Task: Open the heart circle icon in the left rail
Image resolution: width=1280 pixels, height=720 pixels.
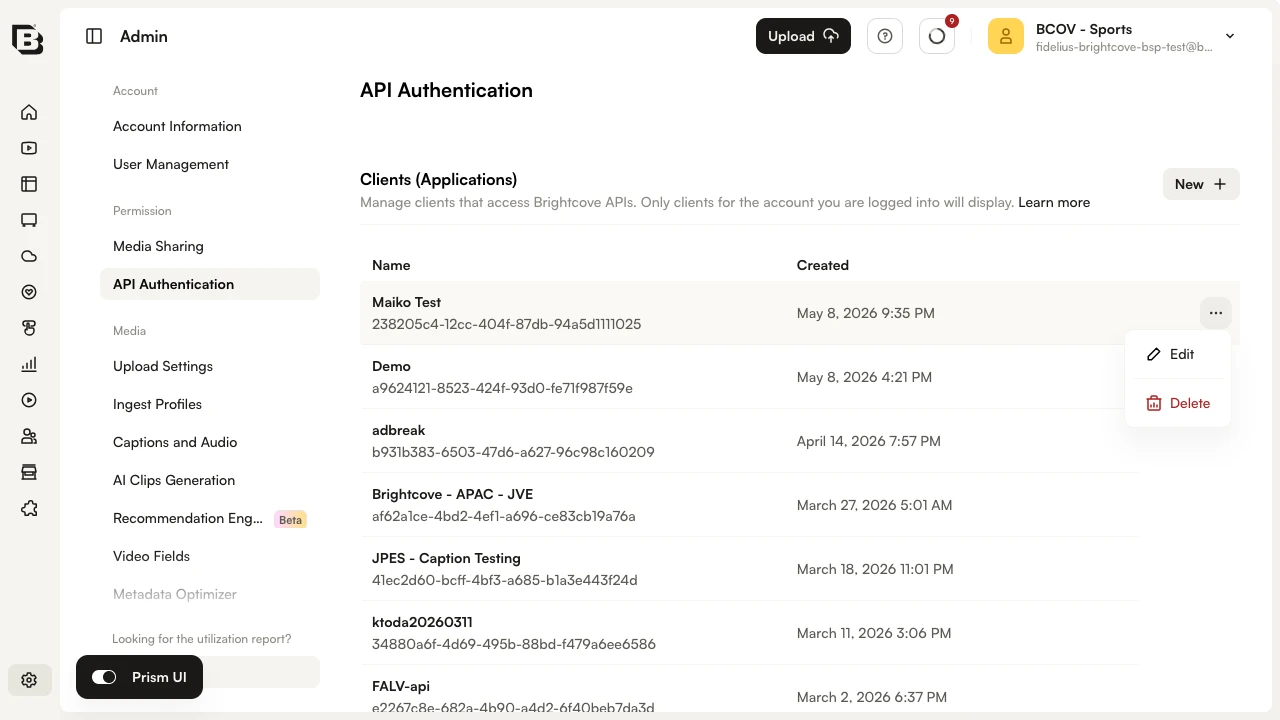Action: tap(29, 292)
